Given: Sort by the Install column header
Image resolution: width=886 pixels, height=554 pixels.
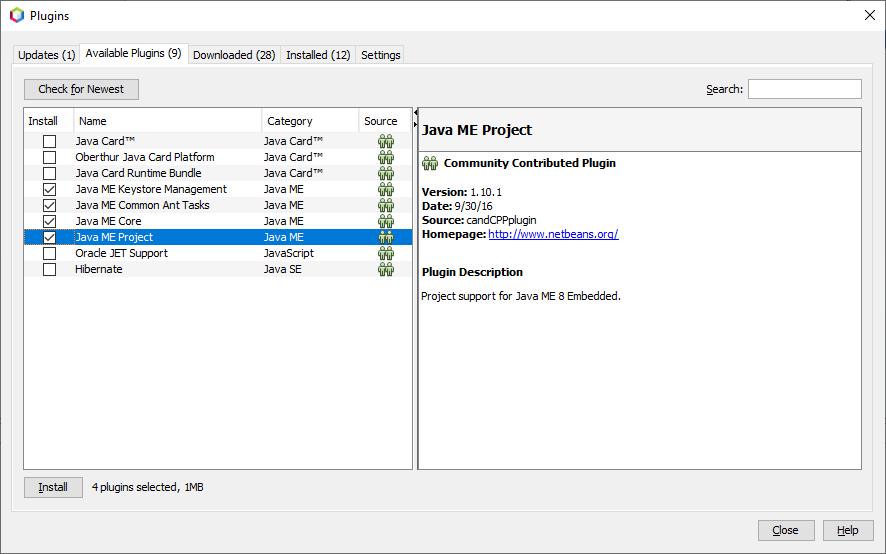Looking at the screenshot, I should point(49,121).
